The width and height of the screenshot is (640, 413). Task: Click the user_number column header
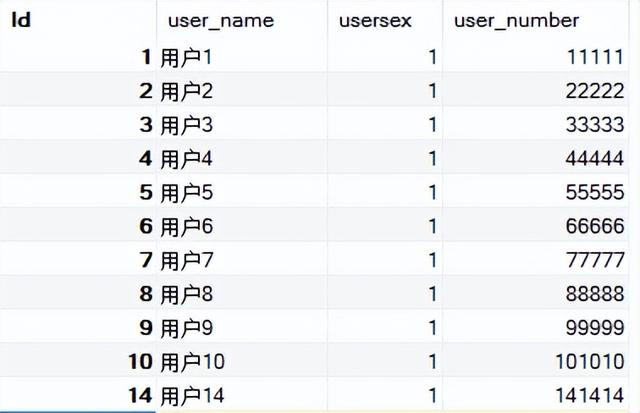coord(536,20)
